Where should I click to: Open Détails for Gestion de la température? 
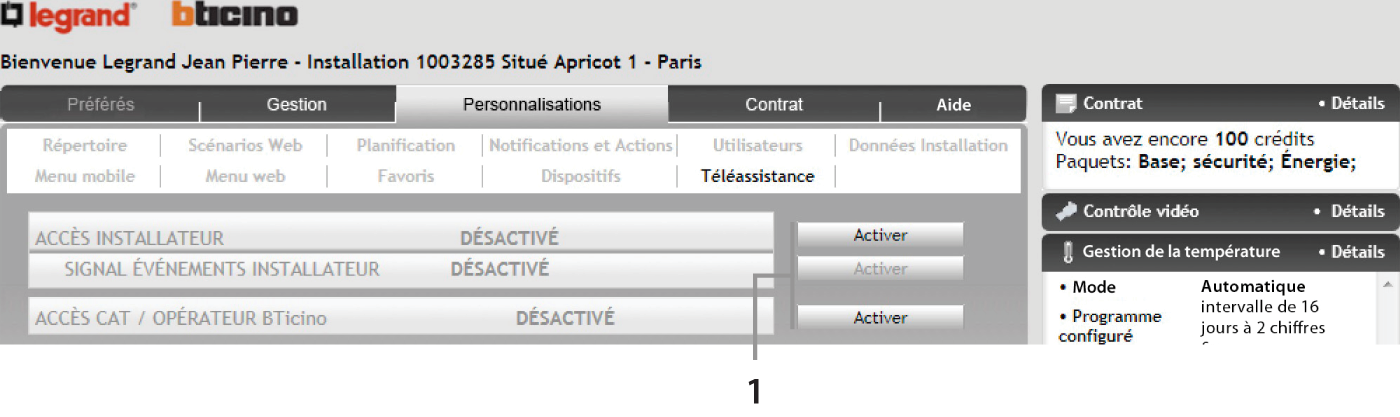pos(1351,252)
